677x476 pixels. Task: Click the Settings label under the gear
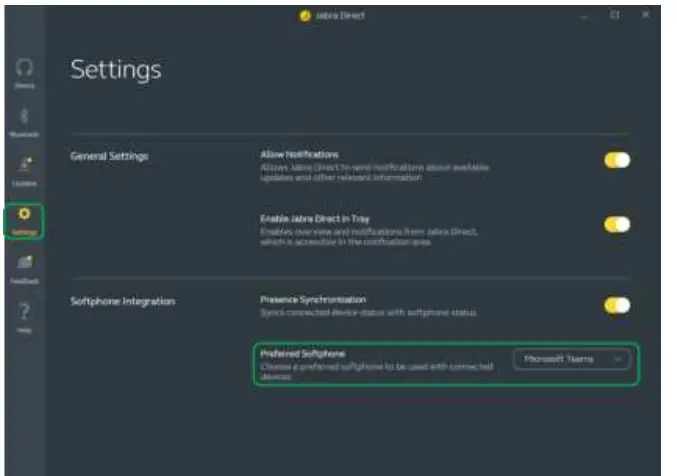[25, 231]
